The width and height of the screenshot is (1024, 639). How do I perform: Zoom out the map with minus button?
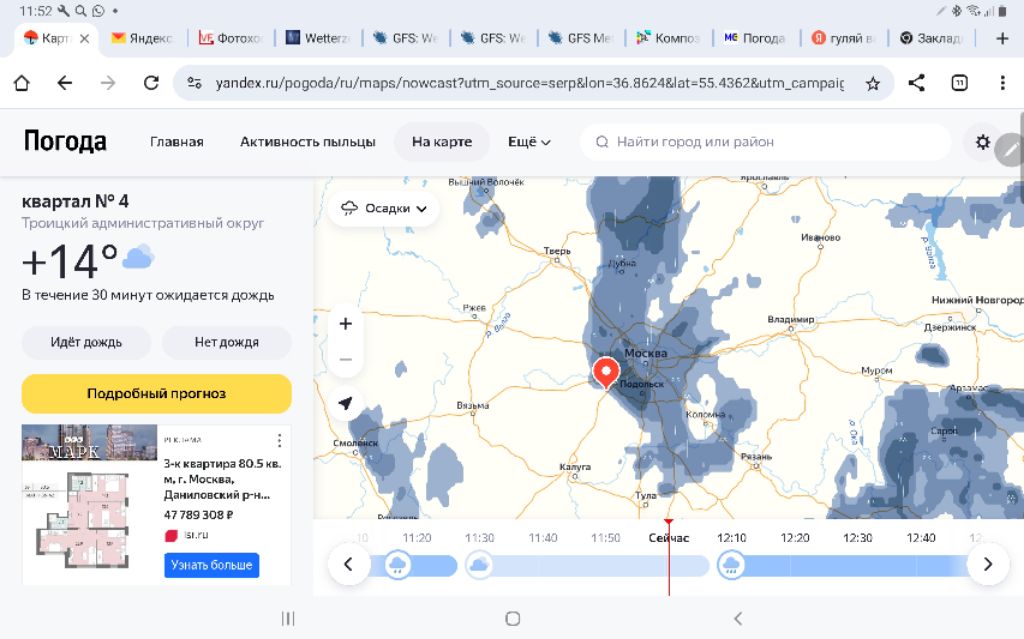pos(346,359)
